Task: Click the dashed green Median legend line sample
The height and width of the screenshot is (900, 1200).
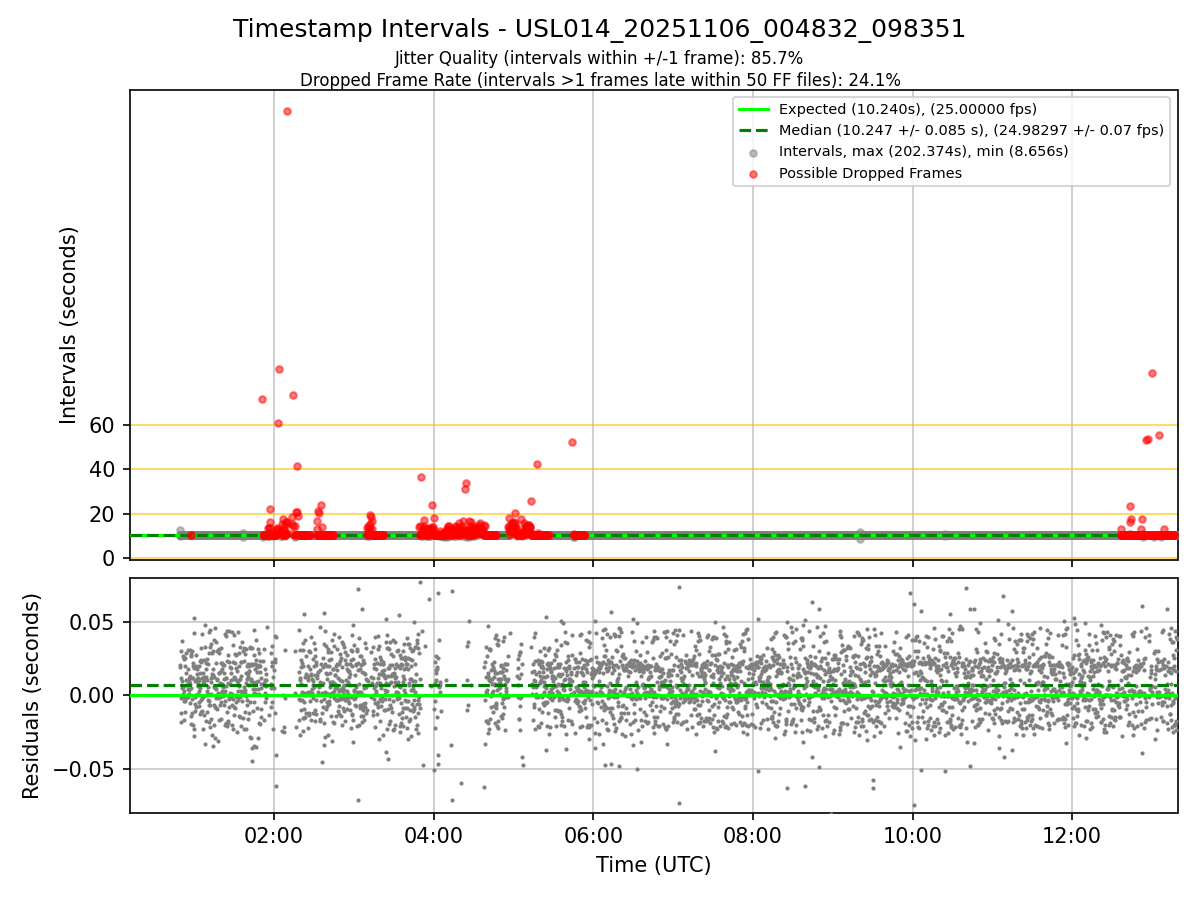Action: 754,130
